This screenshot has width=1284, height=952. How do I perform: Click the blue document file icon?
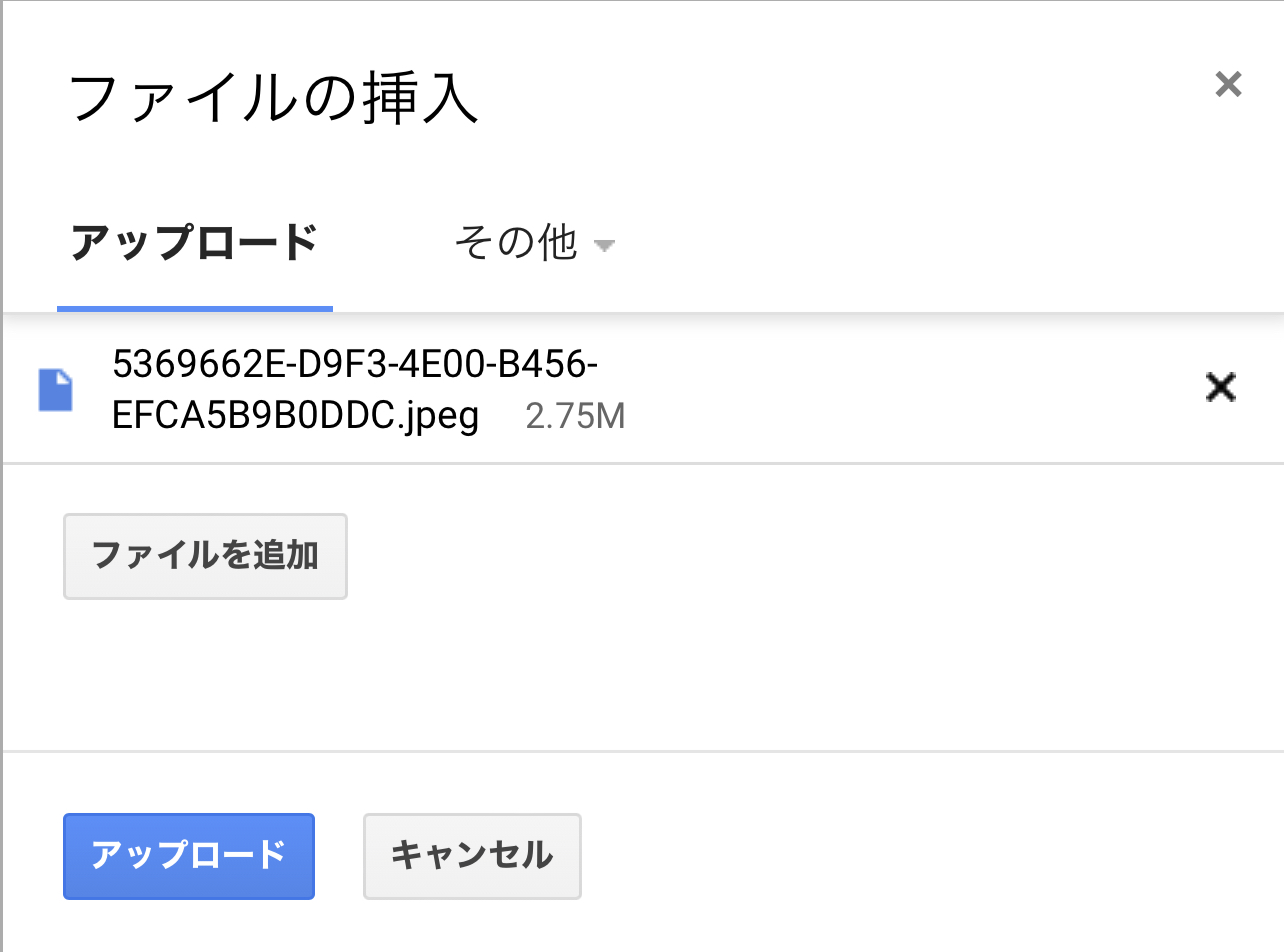(x=55, y=390)
